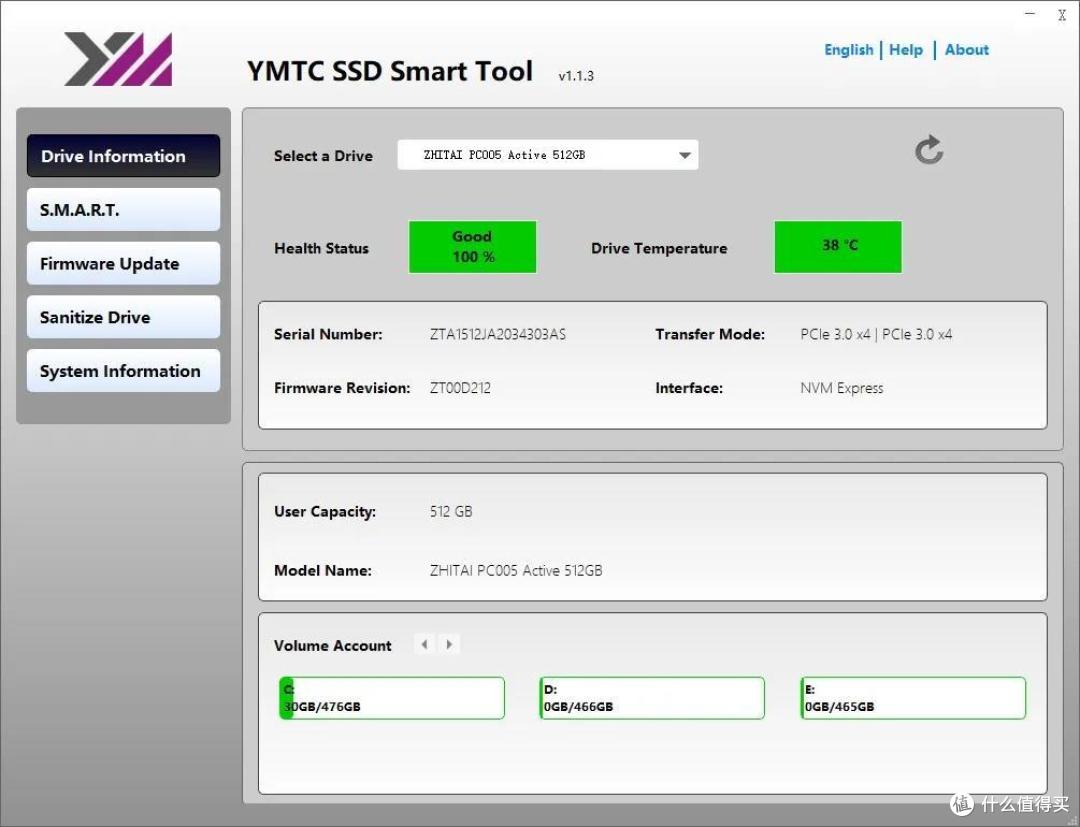
Task: Click the 38 °C temperature box
Action: pos(838,247)
